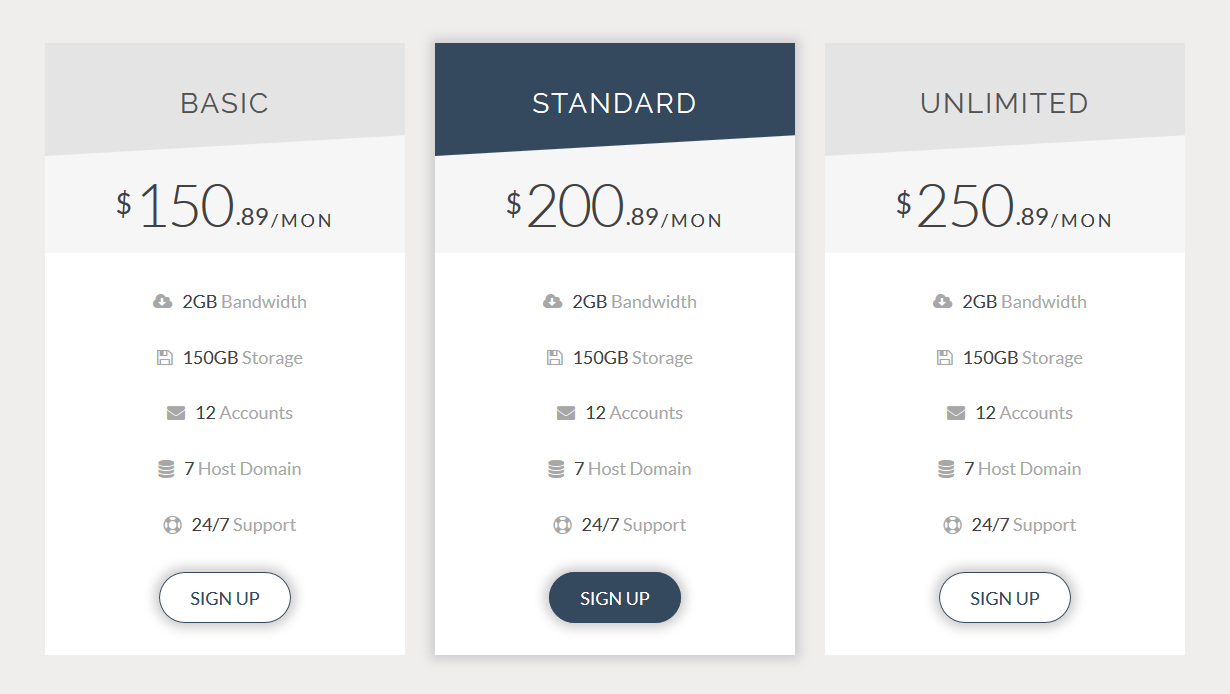
Task: Click the database host domain icon in Standard plan
Action: 556,469
